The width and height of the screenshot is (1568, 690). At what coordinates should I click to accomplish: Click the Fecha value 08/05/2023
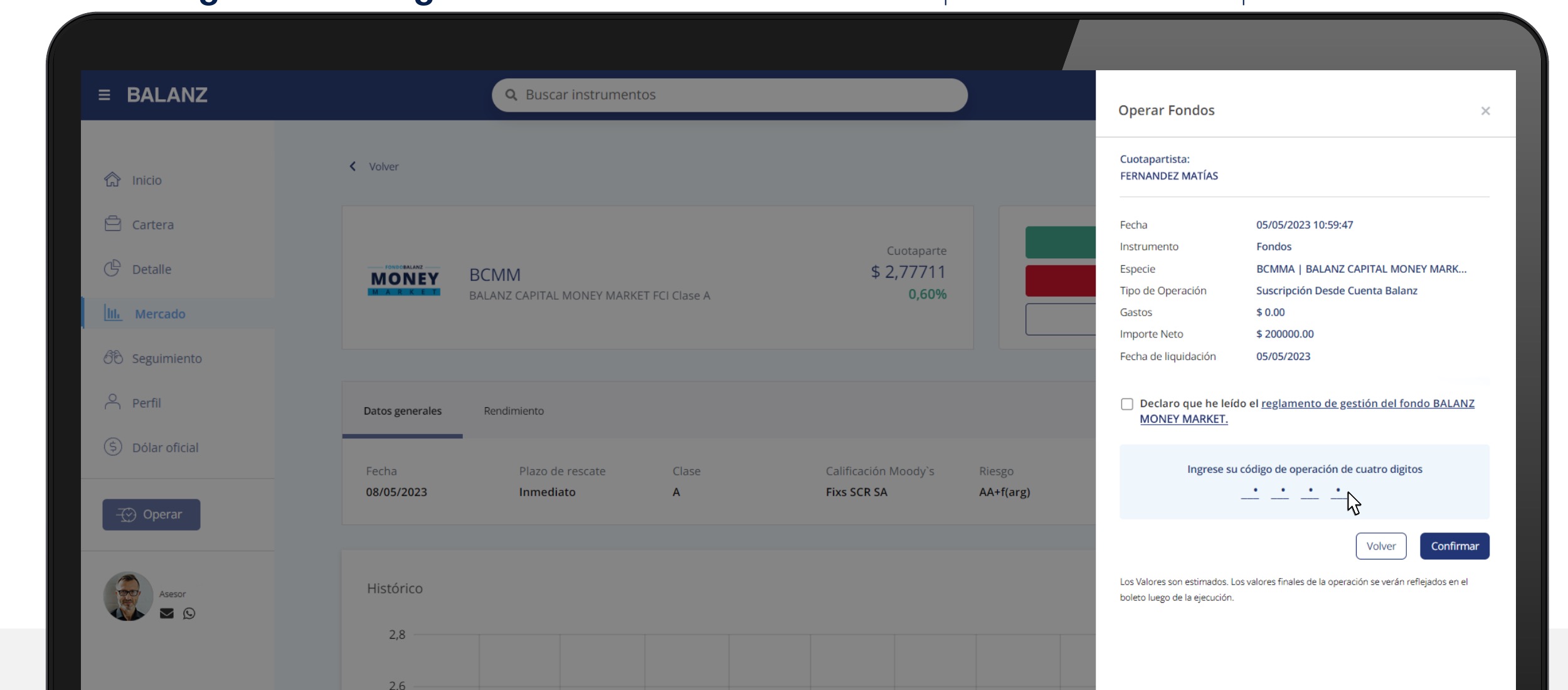[396, 492]
